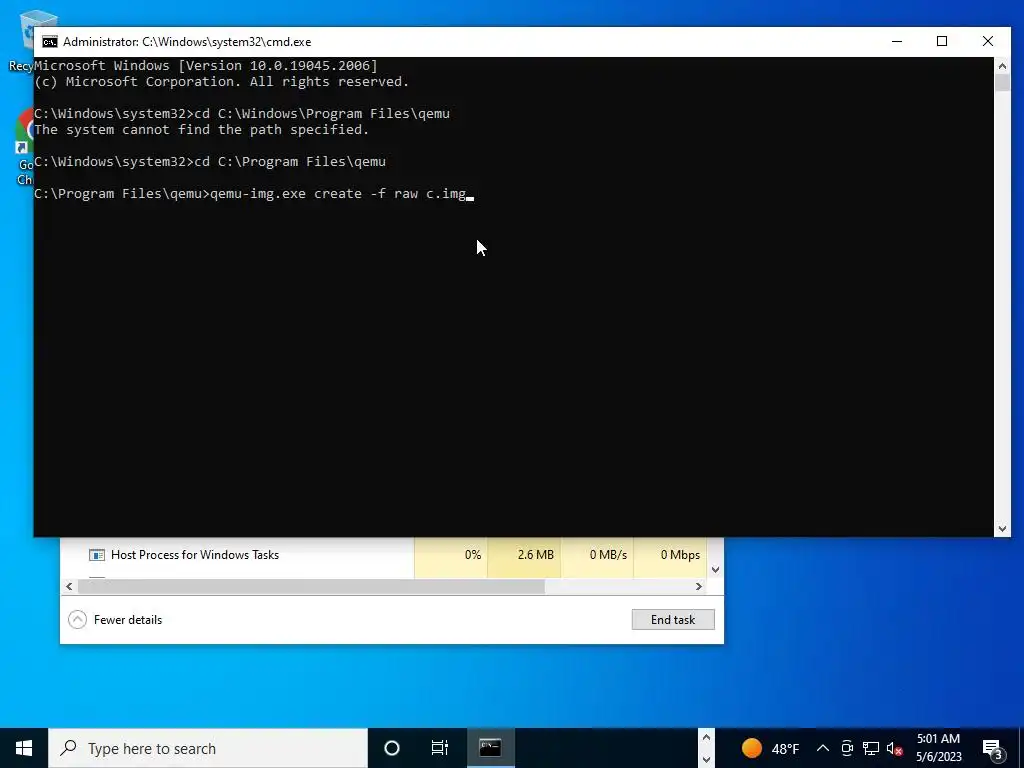
Task: Click the 0% CPU cell
Action: pos(451,555)
